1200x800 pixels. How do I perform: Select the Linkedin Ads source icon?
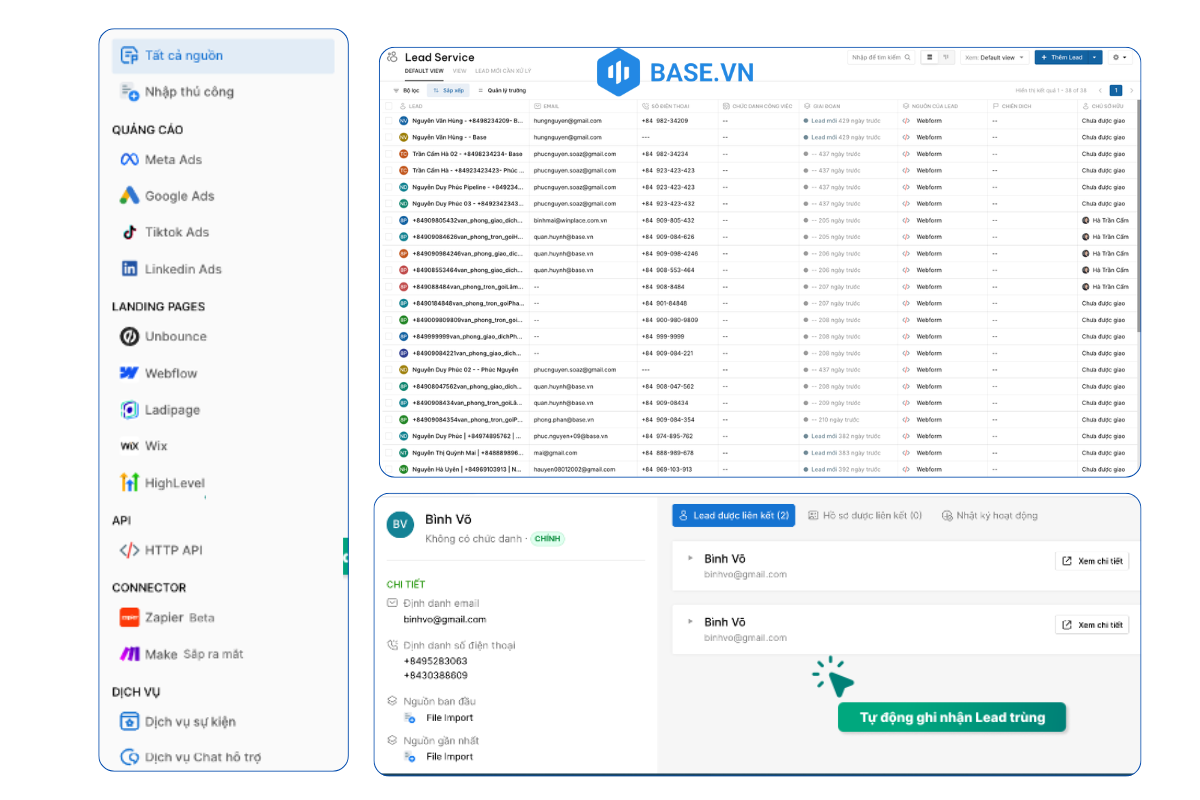tap(129, 268)
